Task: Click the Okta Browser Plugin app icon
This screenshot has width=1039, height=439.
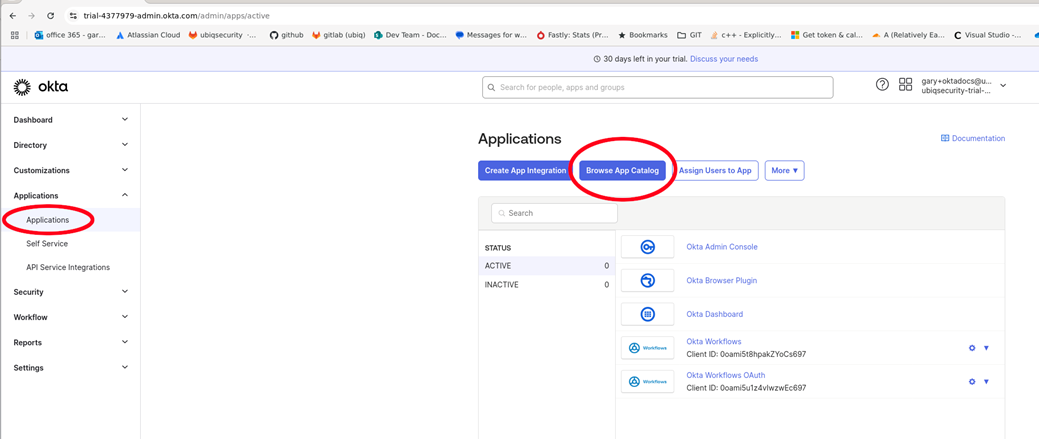Action: coord(647,281)
